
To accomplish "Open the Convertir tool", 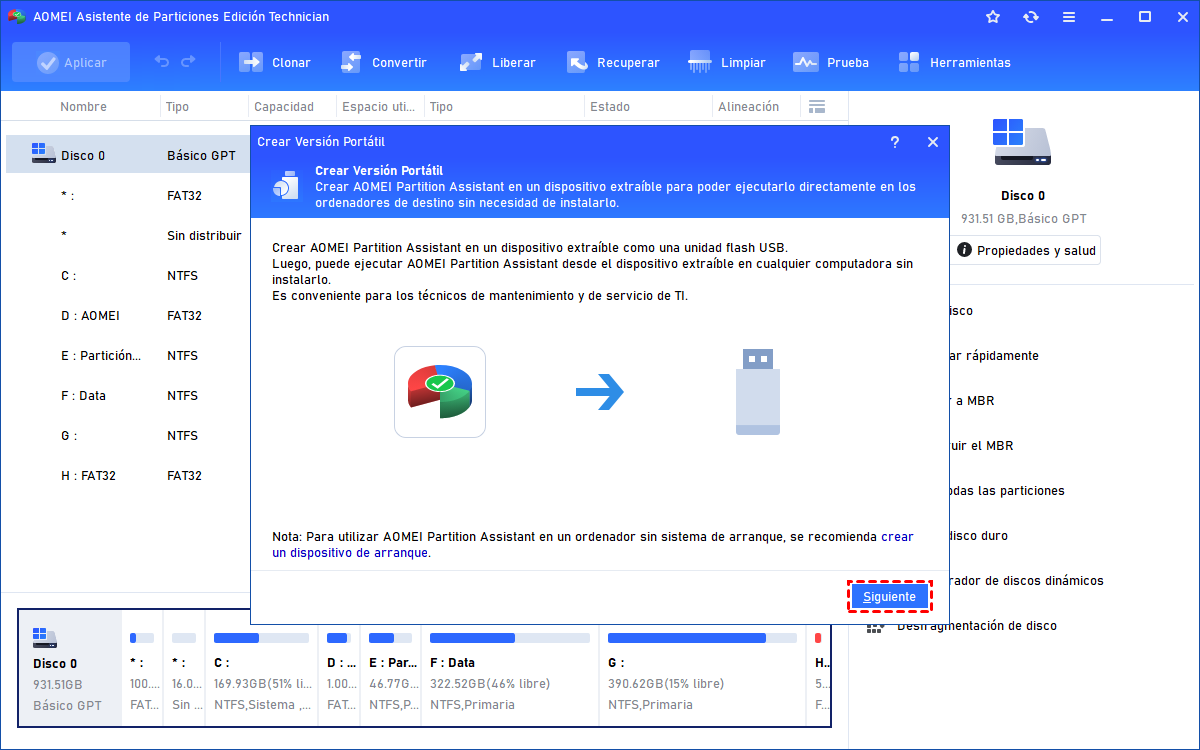I will pyautogui.click(x=383, y=62).
